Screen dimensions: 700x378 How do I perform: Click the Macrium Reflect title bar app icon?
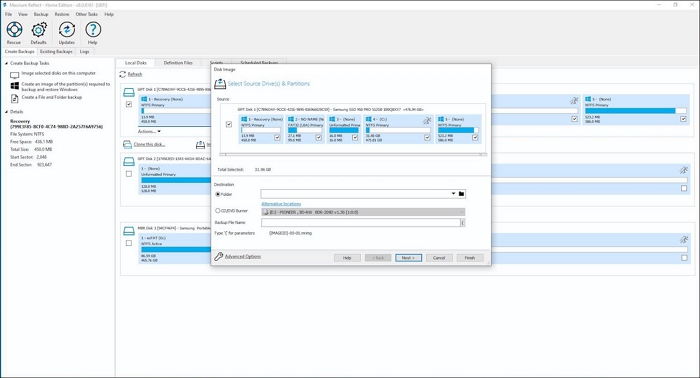(4, 4)
